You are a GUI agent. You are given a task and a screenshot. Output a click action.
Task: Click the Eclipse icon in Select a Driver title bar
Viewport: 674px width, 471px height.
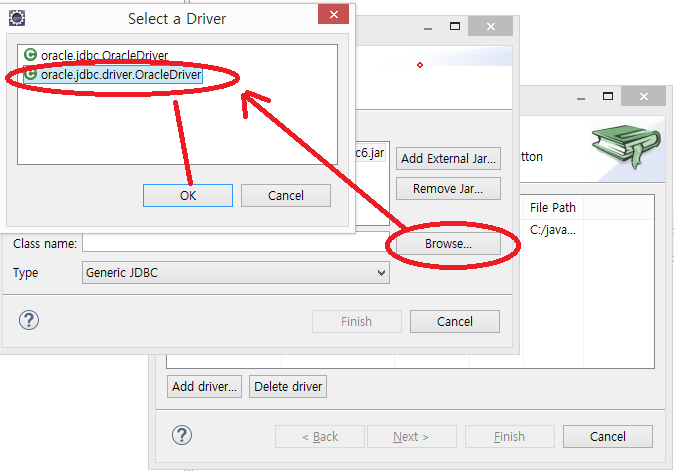pyautogui.click(x=17, y=18)
